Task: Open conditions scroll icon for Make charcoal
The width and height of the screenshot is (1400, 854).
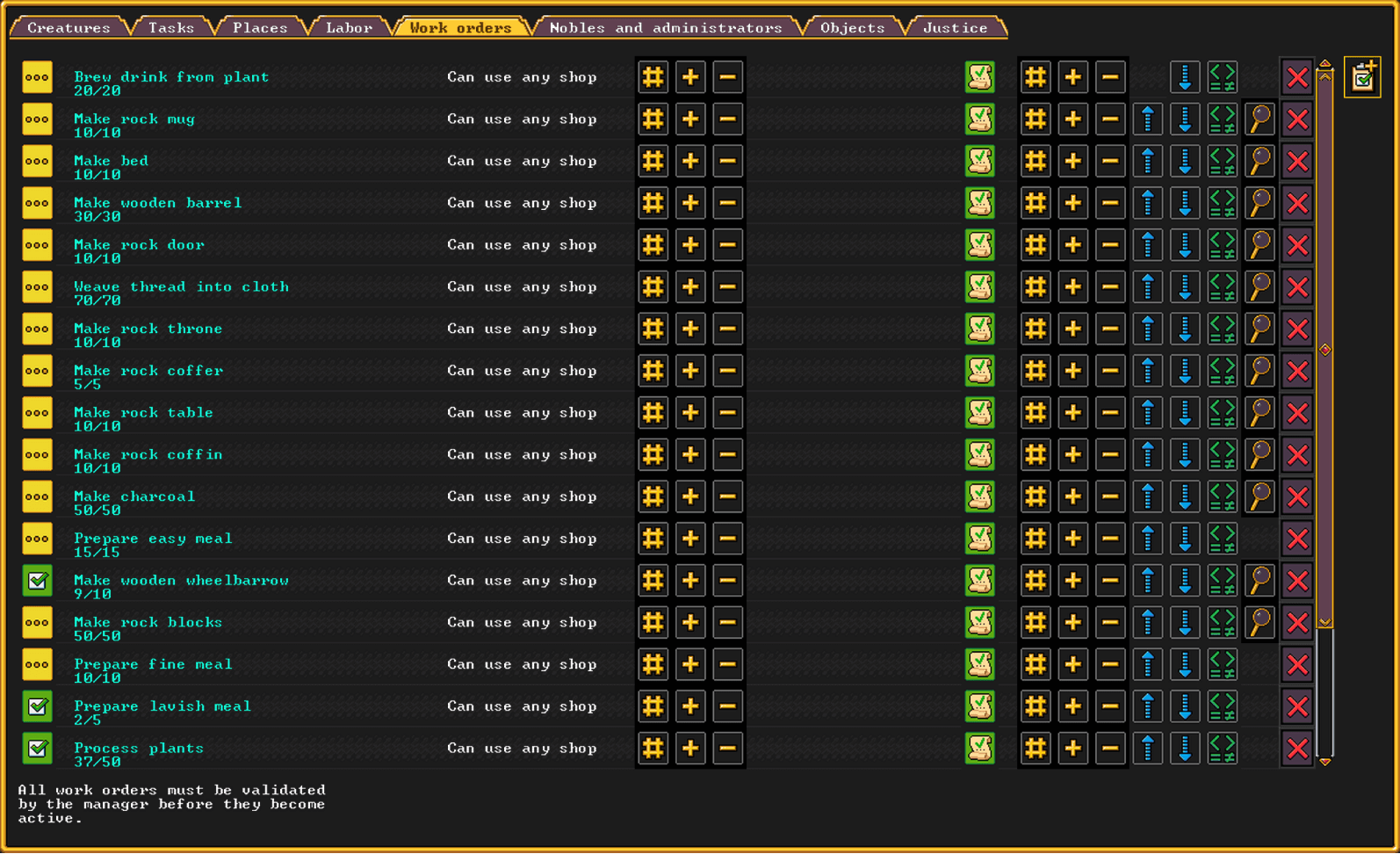Action: [980, 496]
